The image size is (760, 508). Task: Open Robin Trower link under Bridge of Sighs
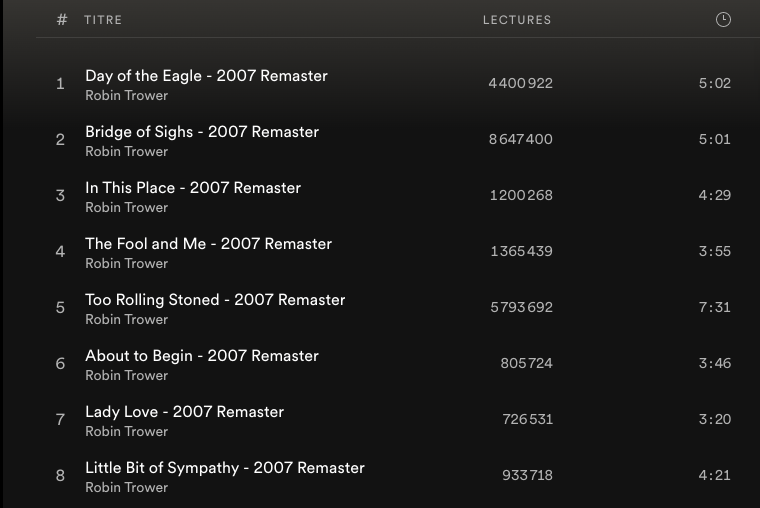tap(126, 152)
